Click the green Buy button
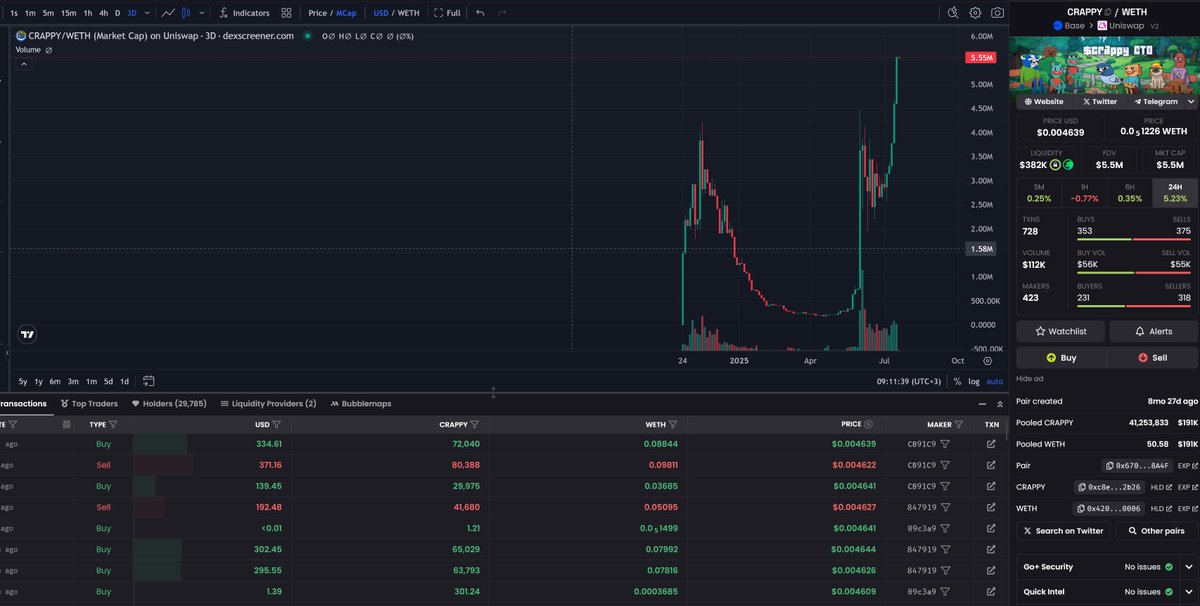 pyautogui.click(x=1060, y=357)
